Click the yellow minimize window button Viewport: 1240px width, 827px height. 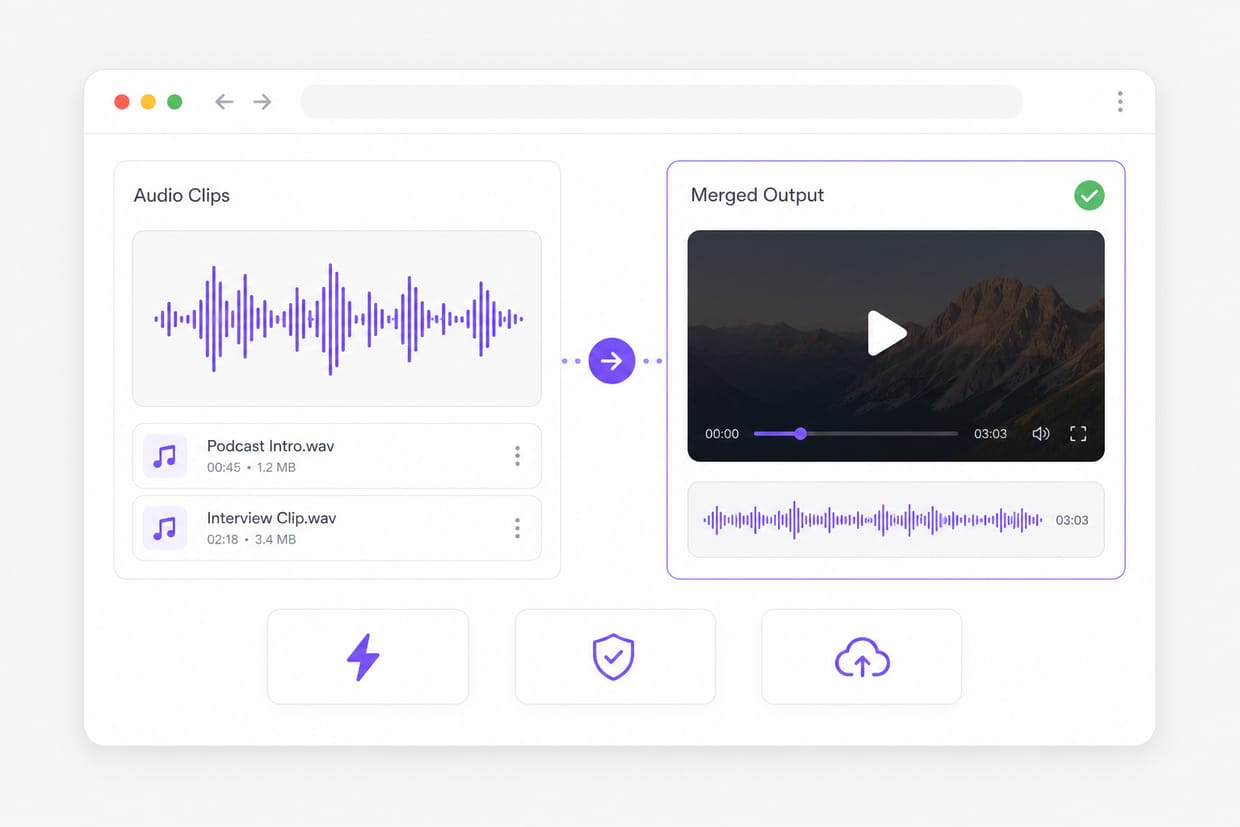point(148,102)
